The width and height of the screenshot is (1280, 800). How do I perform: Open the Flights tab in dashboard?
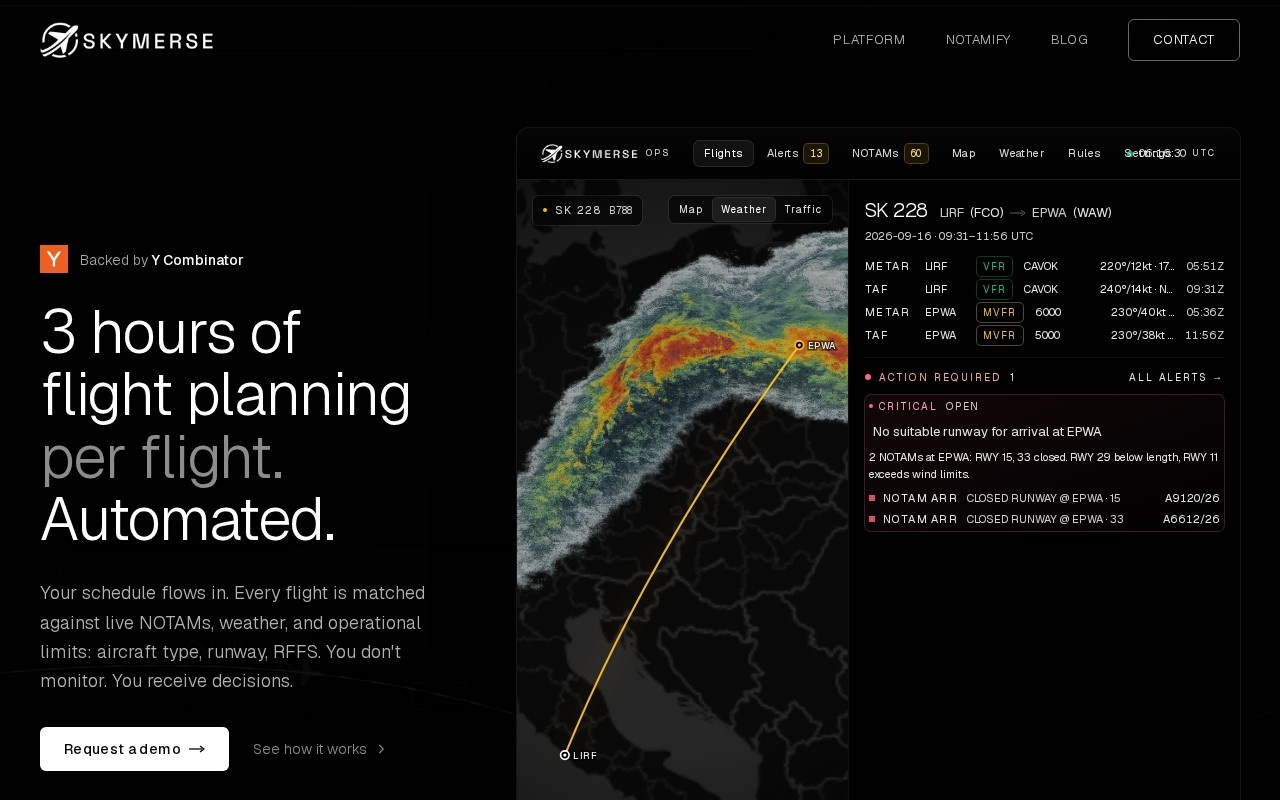pyautogui.click(x=723, y=153)
